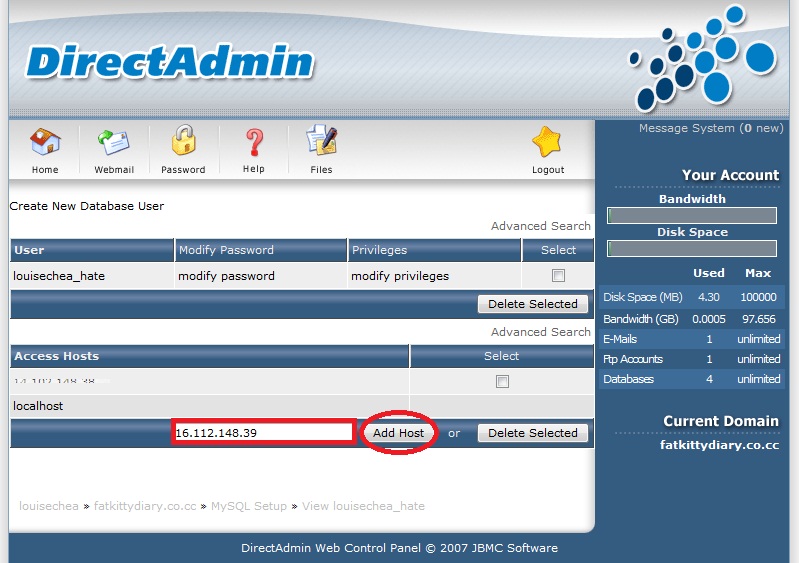Click the localhost access host row
Viewport: 799px width, 563px height.
(302, 406)
